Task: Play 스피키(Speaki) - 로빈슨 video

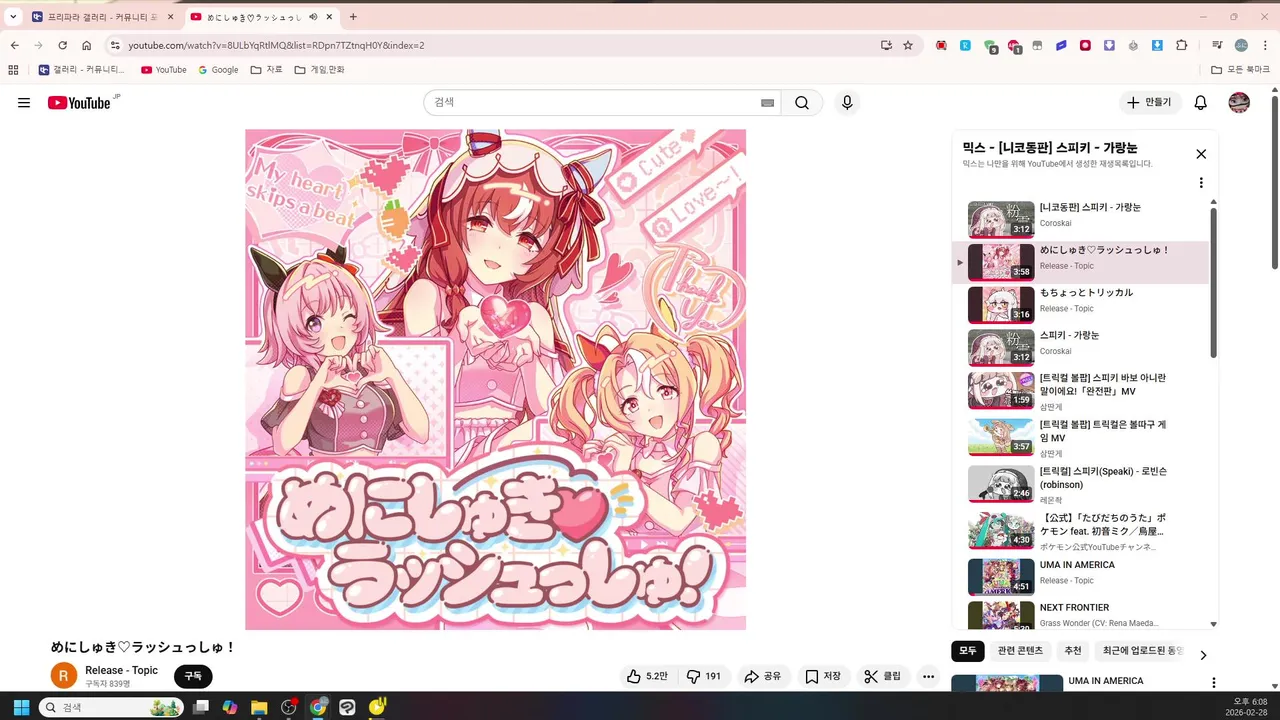Action: coord(1082,483)
